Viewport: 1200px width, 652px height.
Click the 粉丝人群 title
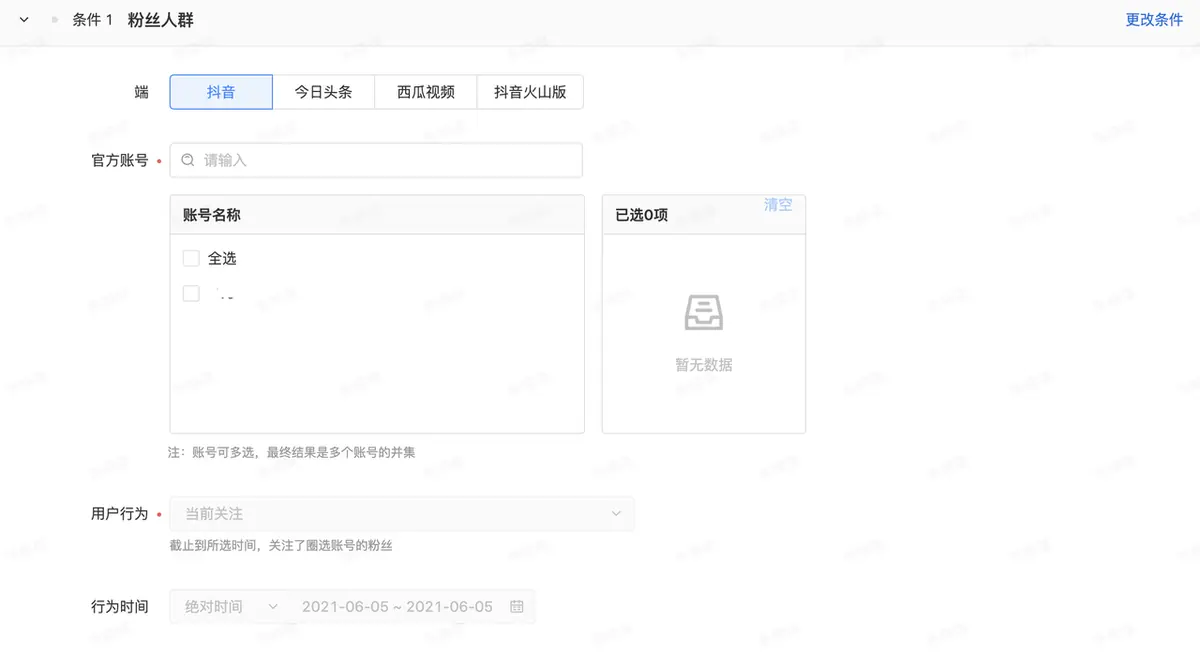[161, 20]
